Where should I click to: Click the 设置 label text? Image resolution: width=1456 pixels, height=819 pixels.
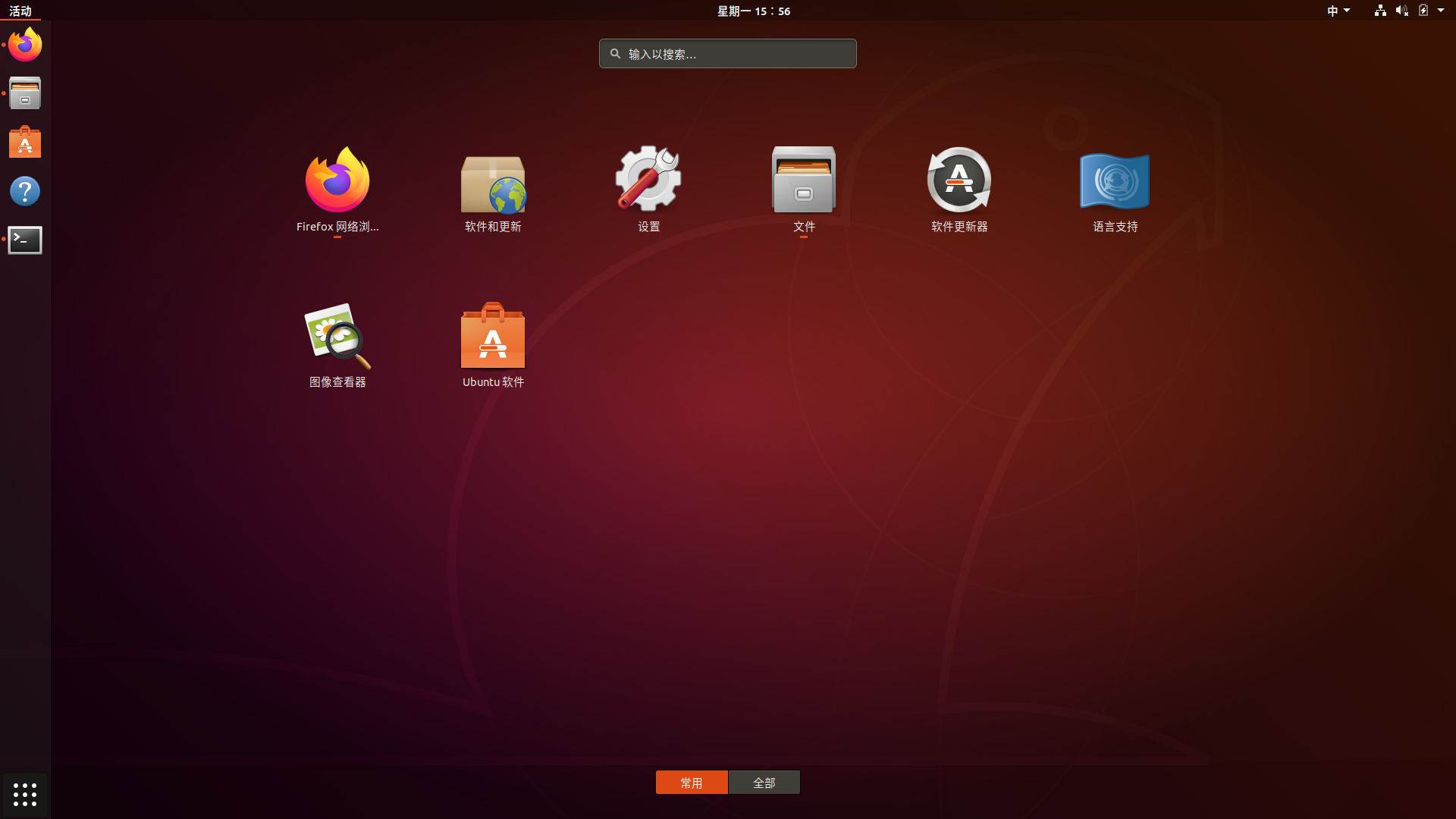[649, 227]
